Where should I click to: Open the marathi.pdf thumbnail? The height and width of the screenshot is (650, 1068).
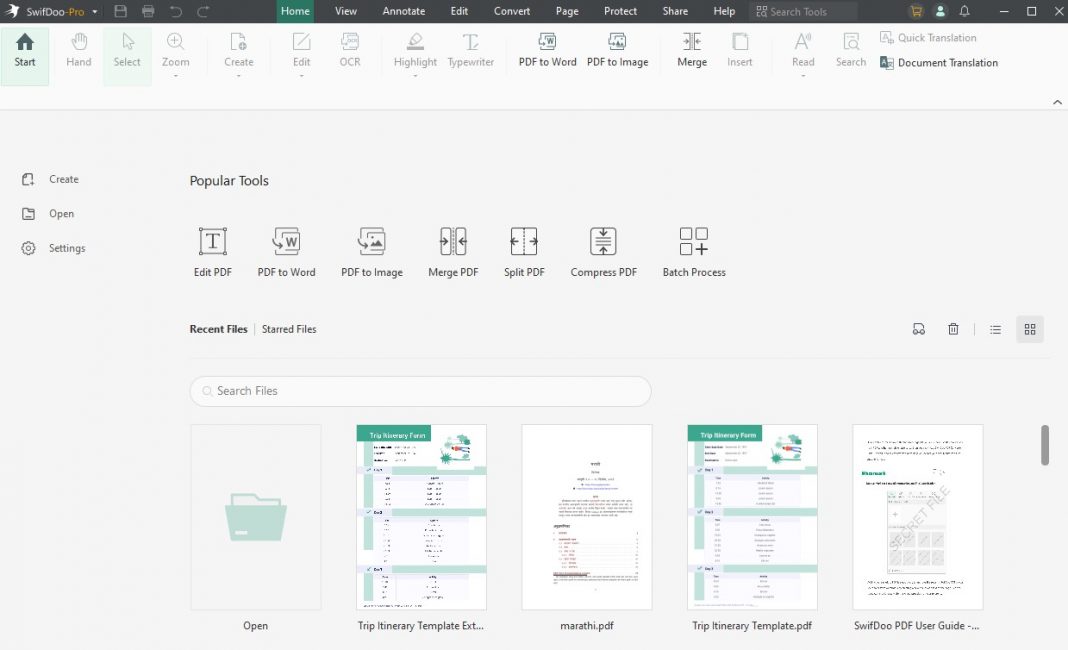point(586,517)
